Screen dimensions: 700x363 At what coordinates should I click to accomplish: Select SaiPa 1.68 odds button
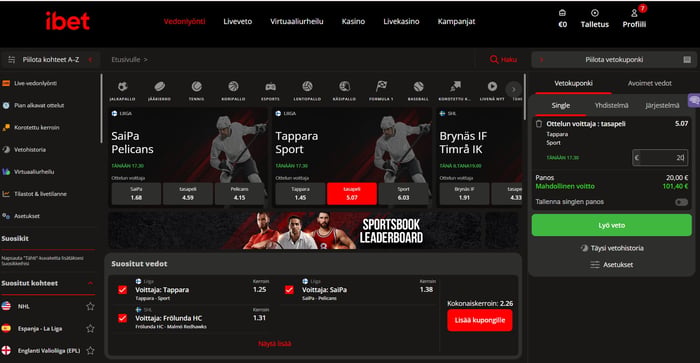point(136,193)
